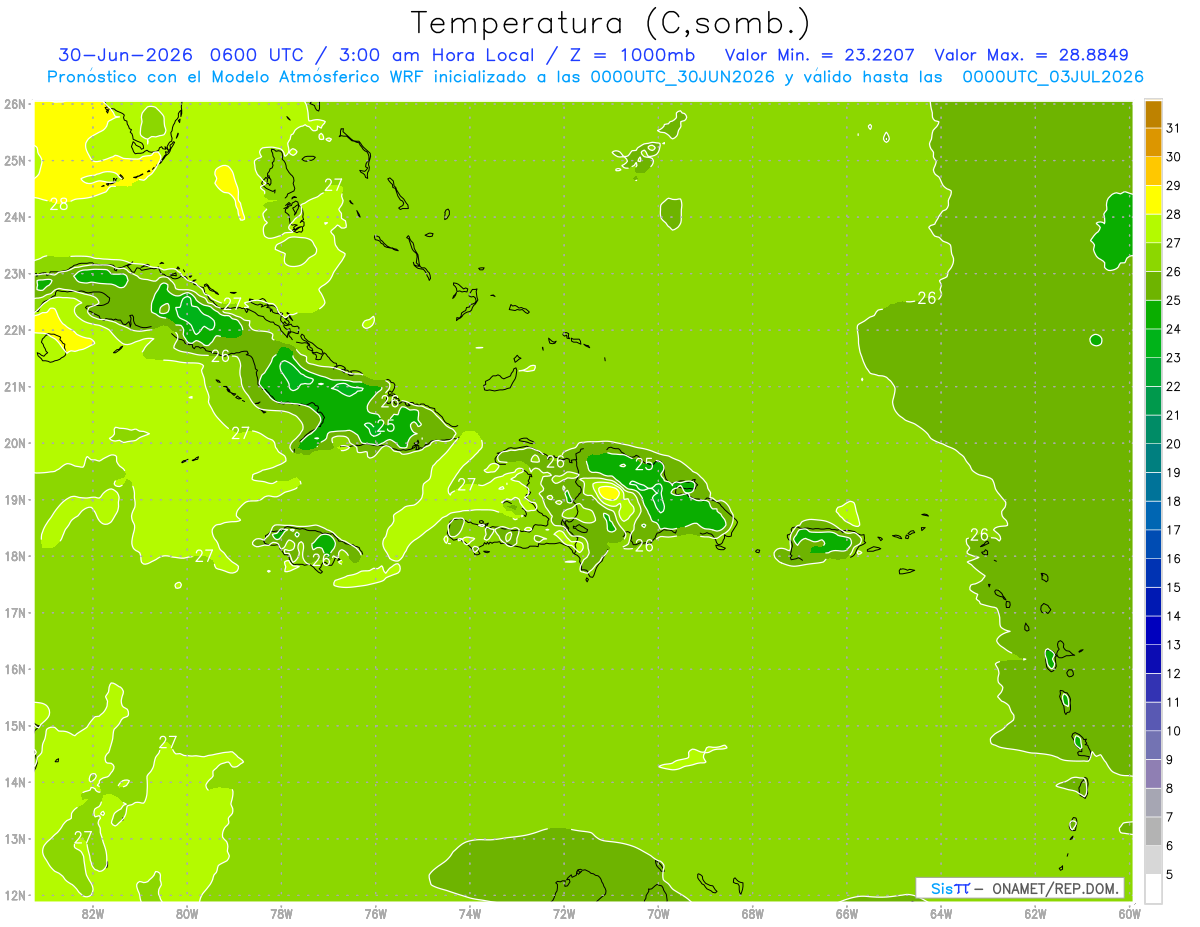
Task: Click the "26" contour label over Jamaica
Action: (322, 560)
